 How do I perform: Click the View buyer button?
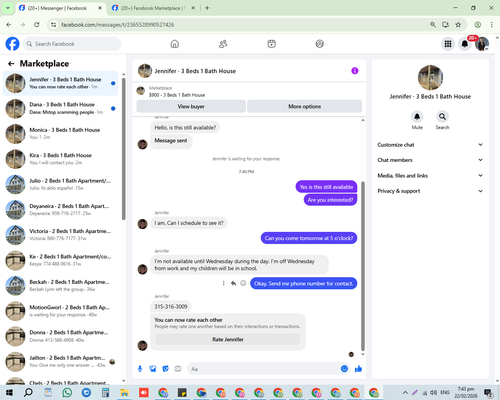click(x=191, y=106)
